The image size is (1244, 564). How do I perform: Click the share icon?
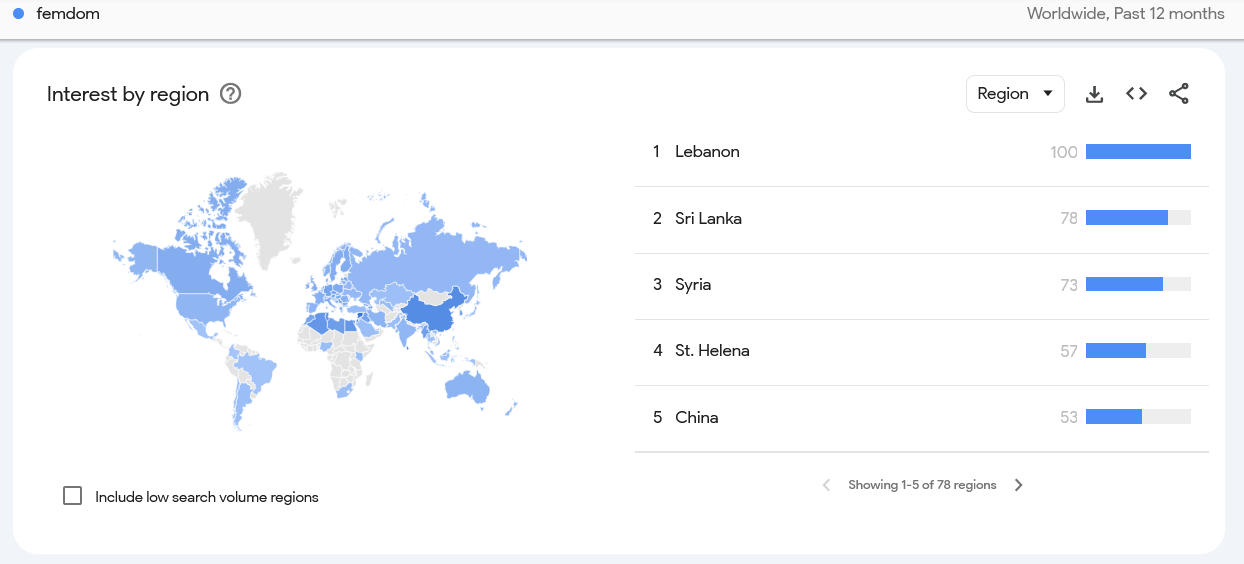pyautogui.click(x=1179, y=94)
